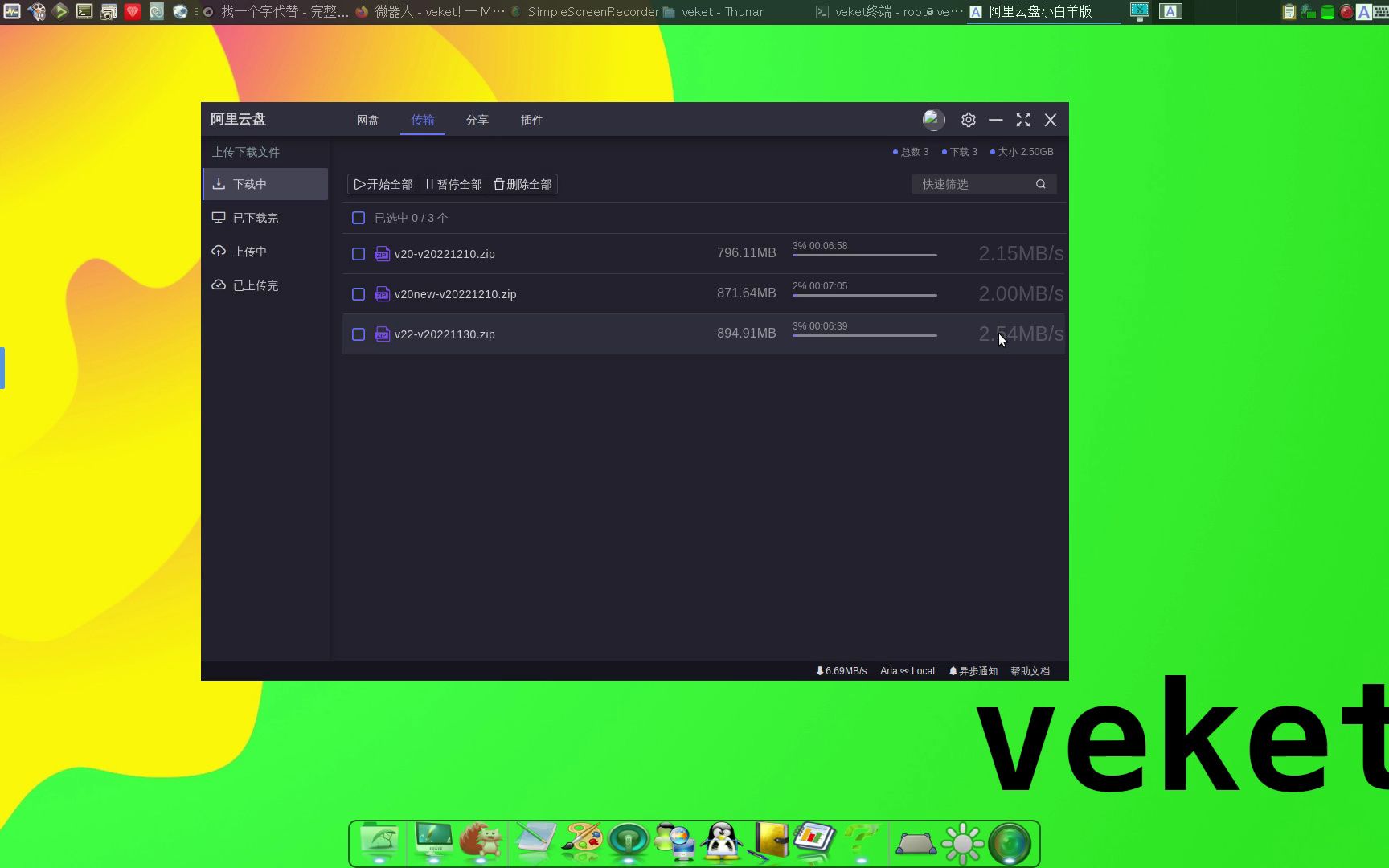The height and width of the screenshot is (868, 1389).
Task: Click the 大小 2.50GB size label
Action: [x=1022, y=152]
